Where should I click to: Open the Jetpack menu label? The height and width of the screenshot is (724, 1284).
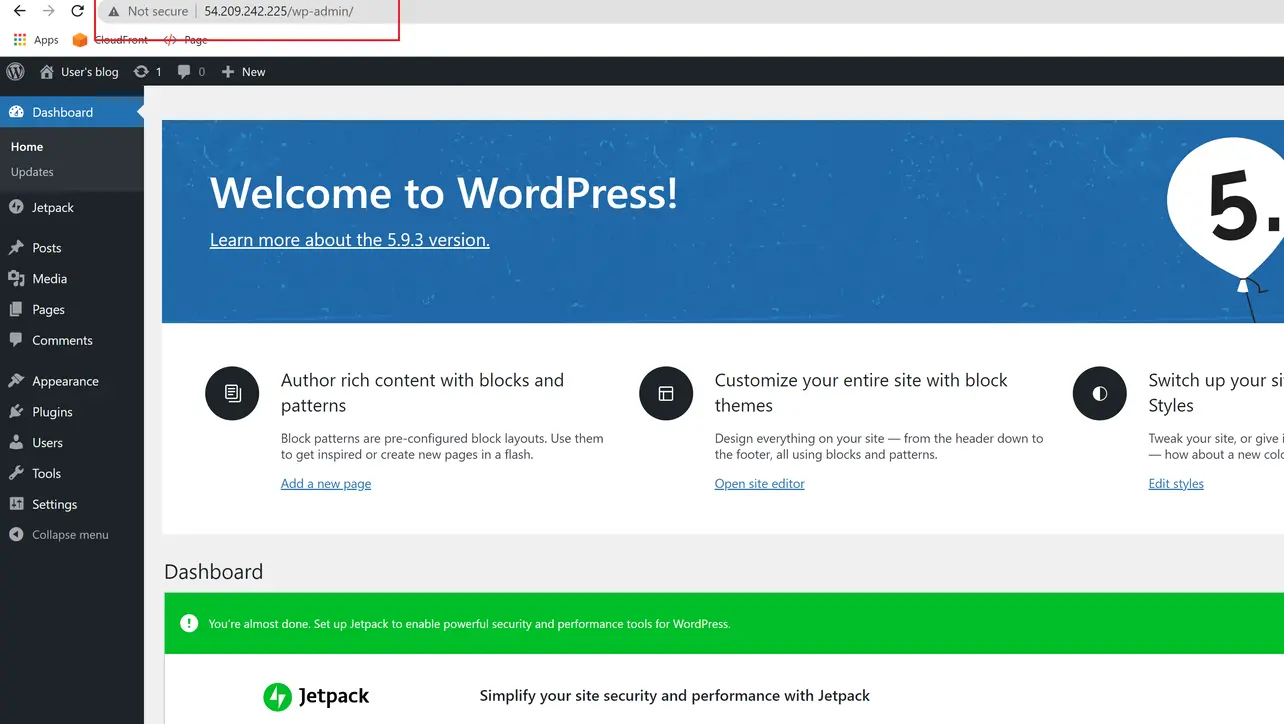[x=53, y=207]
